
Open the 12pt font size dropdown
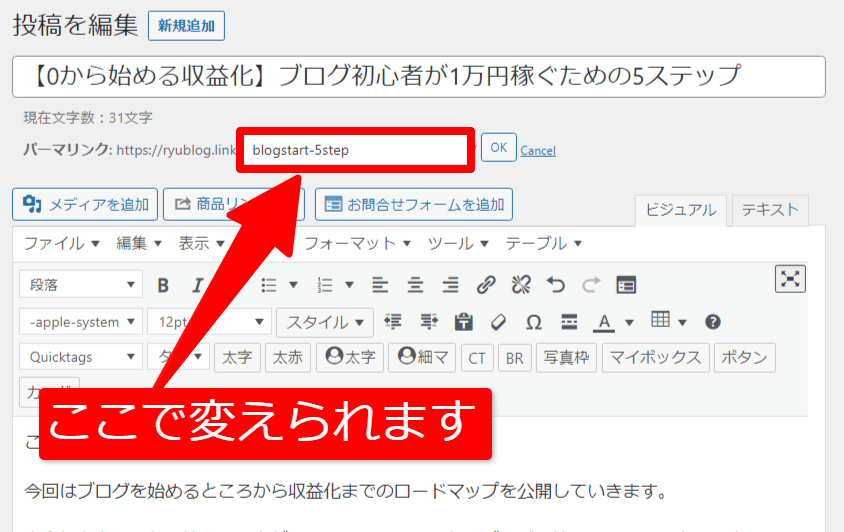coord(209,322)
